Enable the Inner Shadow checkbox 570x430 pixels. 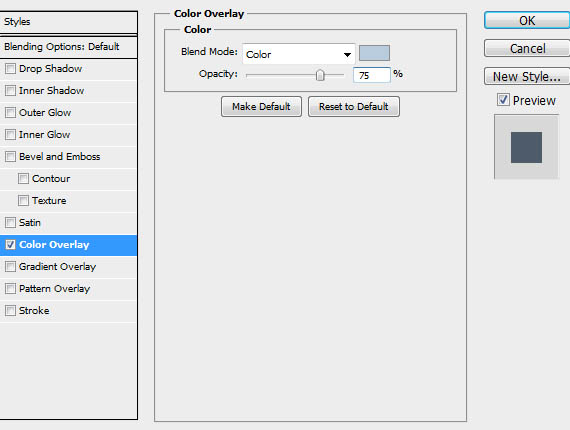coord(10,91)
